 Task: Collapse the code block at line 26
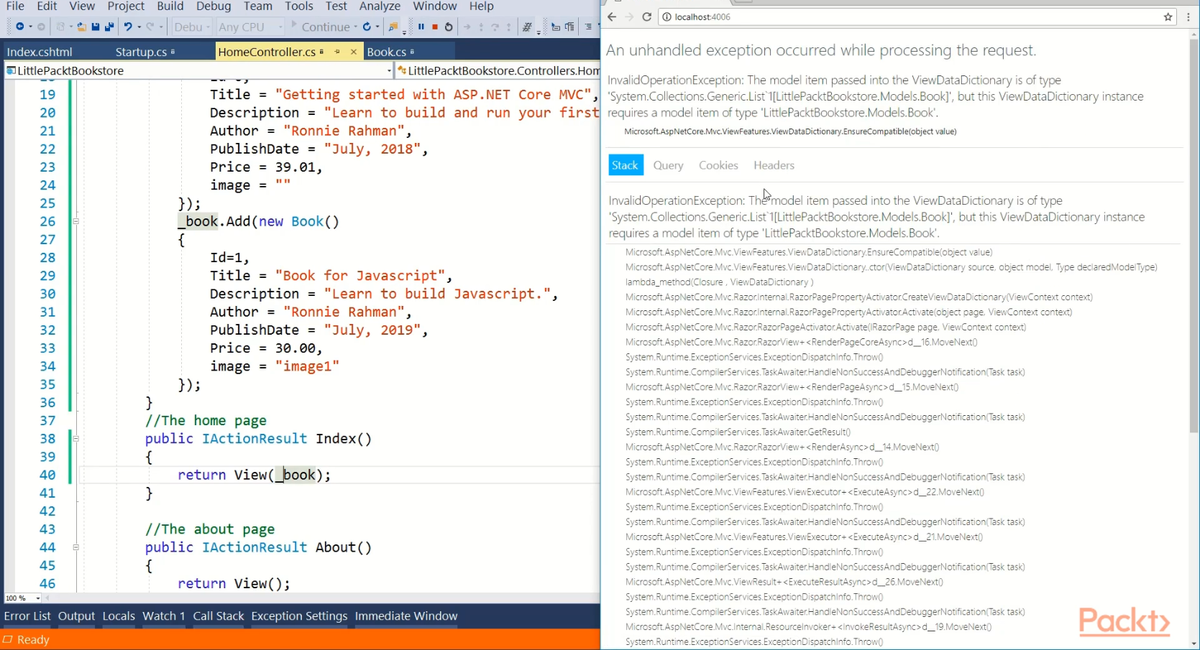click(x=75, y=222)
